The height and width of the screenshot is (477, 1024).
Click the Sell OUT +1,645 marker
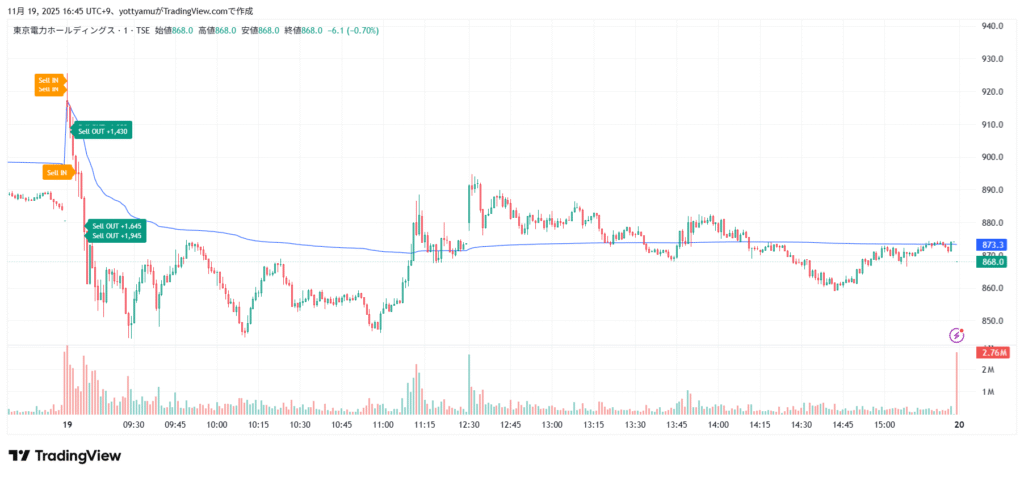click(x=116, y=226)
